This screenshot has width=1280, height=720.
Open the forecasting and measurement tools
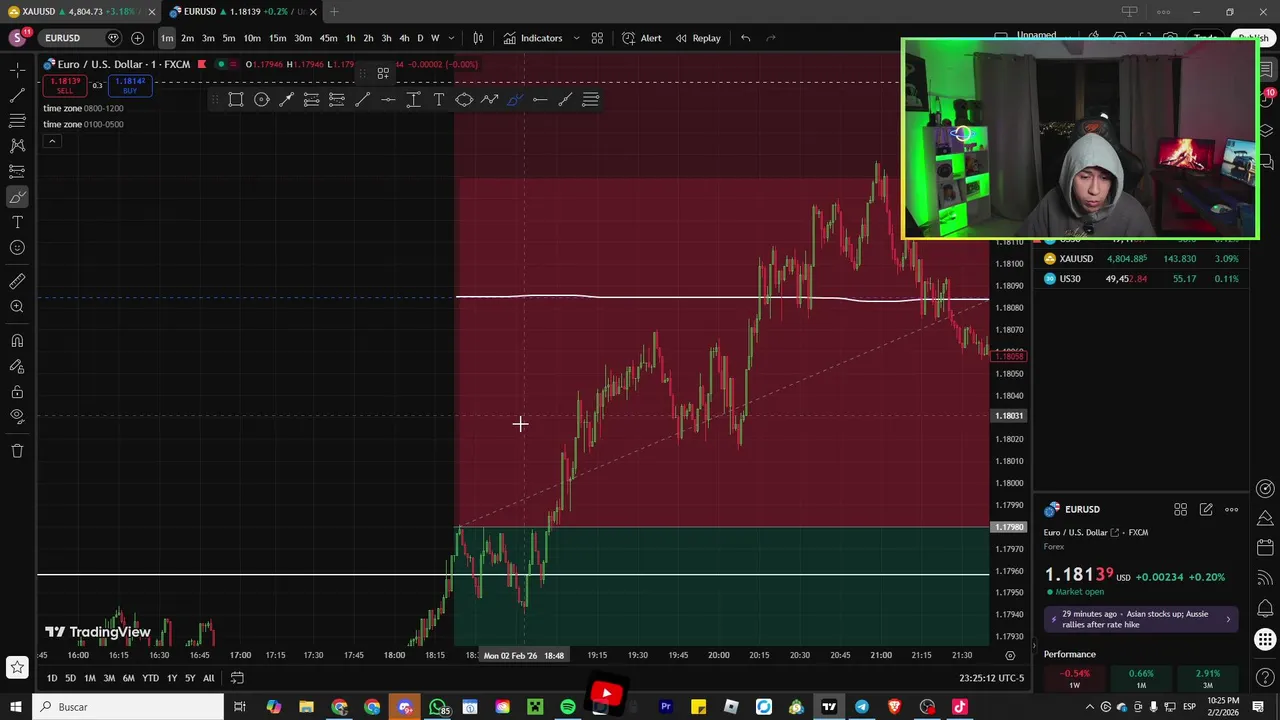17,171
